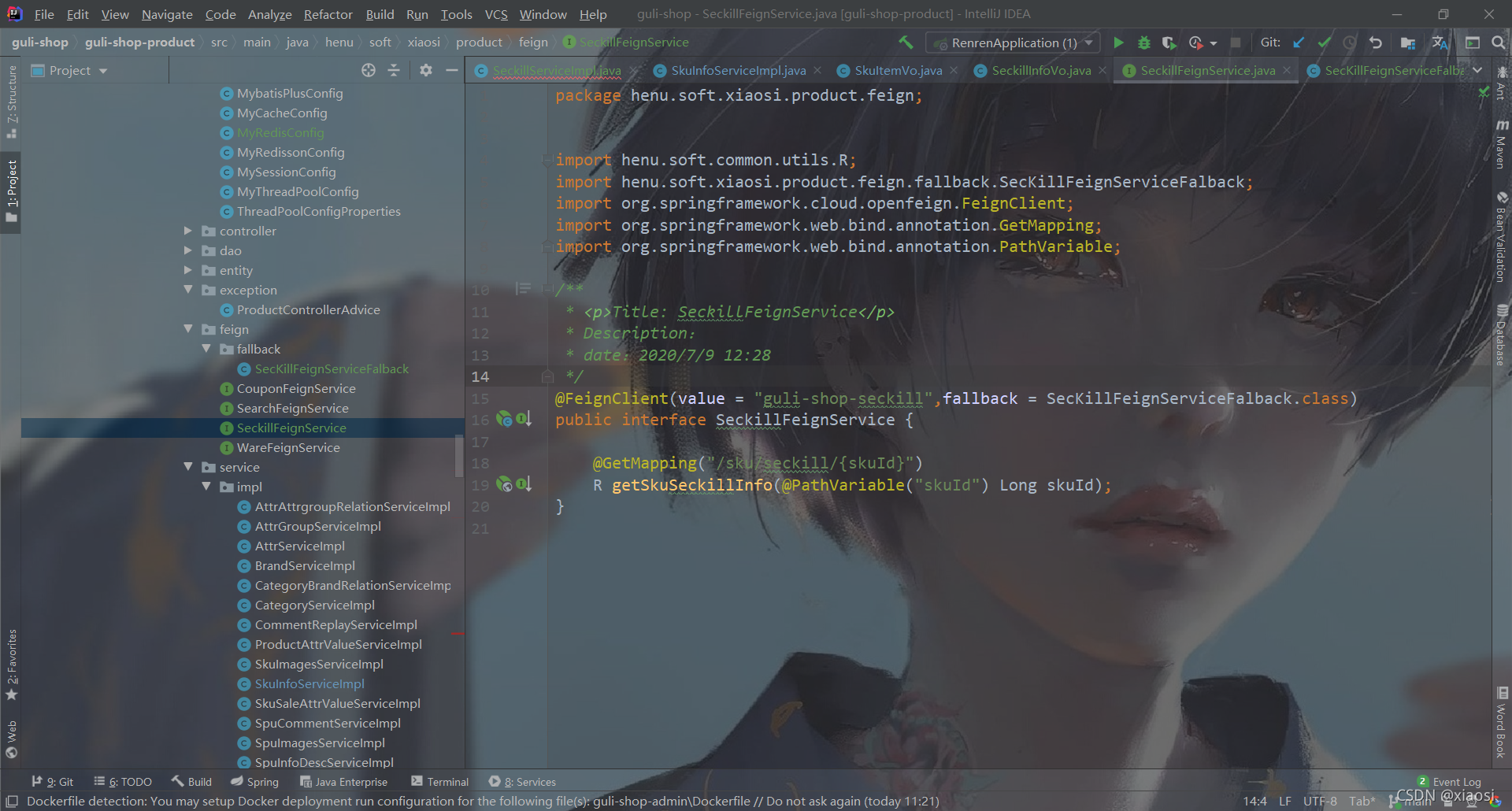Open the Event Log button
1512x811 pixels.
[1449, 782]
